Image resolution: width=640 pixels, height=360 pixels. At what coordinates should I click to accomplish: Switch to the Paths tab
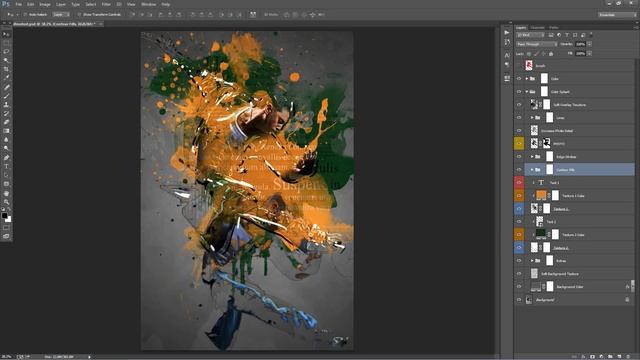tap(553, 28)
